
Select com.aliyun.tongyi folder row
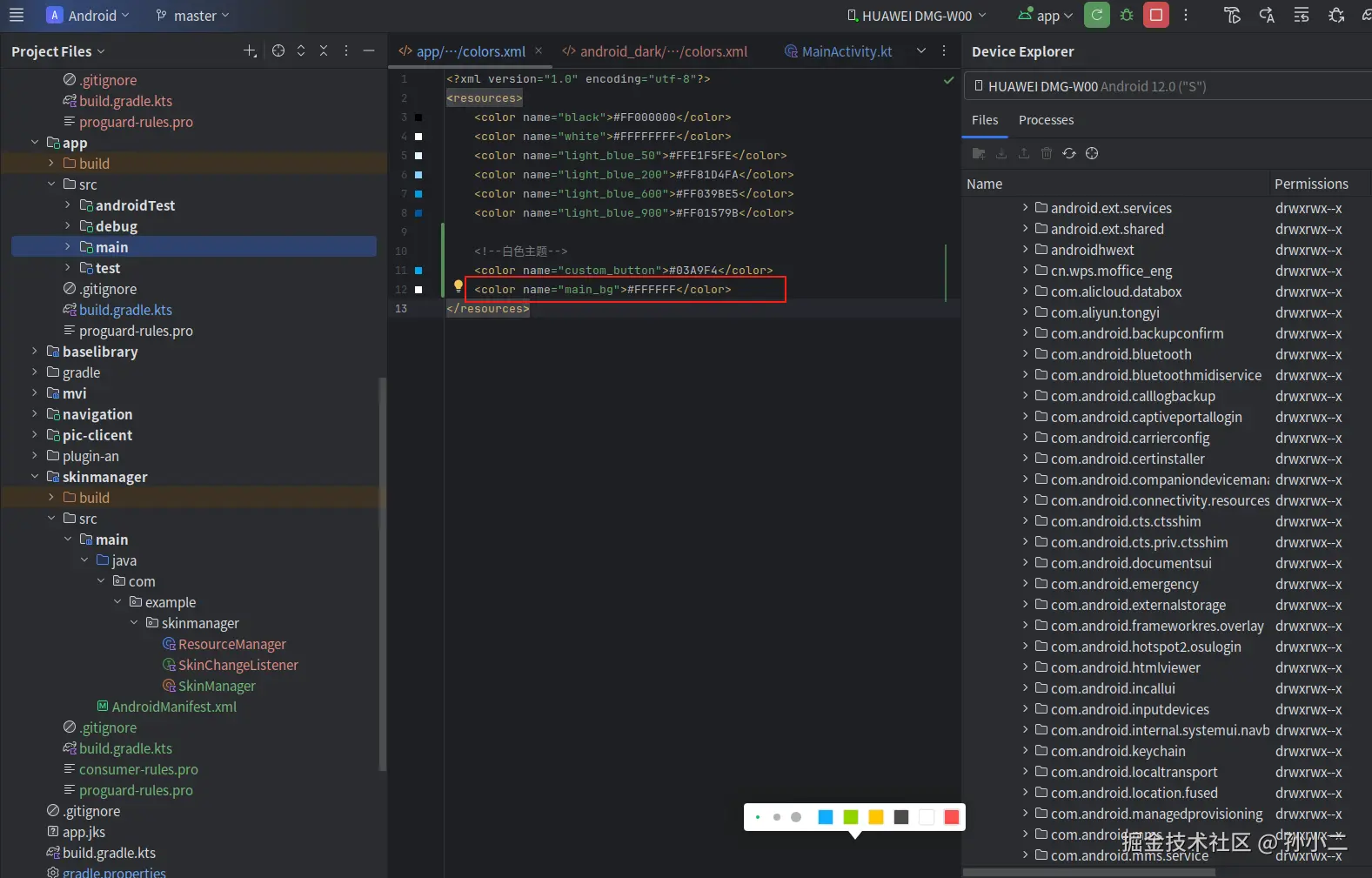(1166, 312)
